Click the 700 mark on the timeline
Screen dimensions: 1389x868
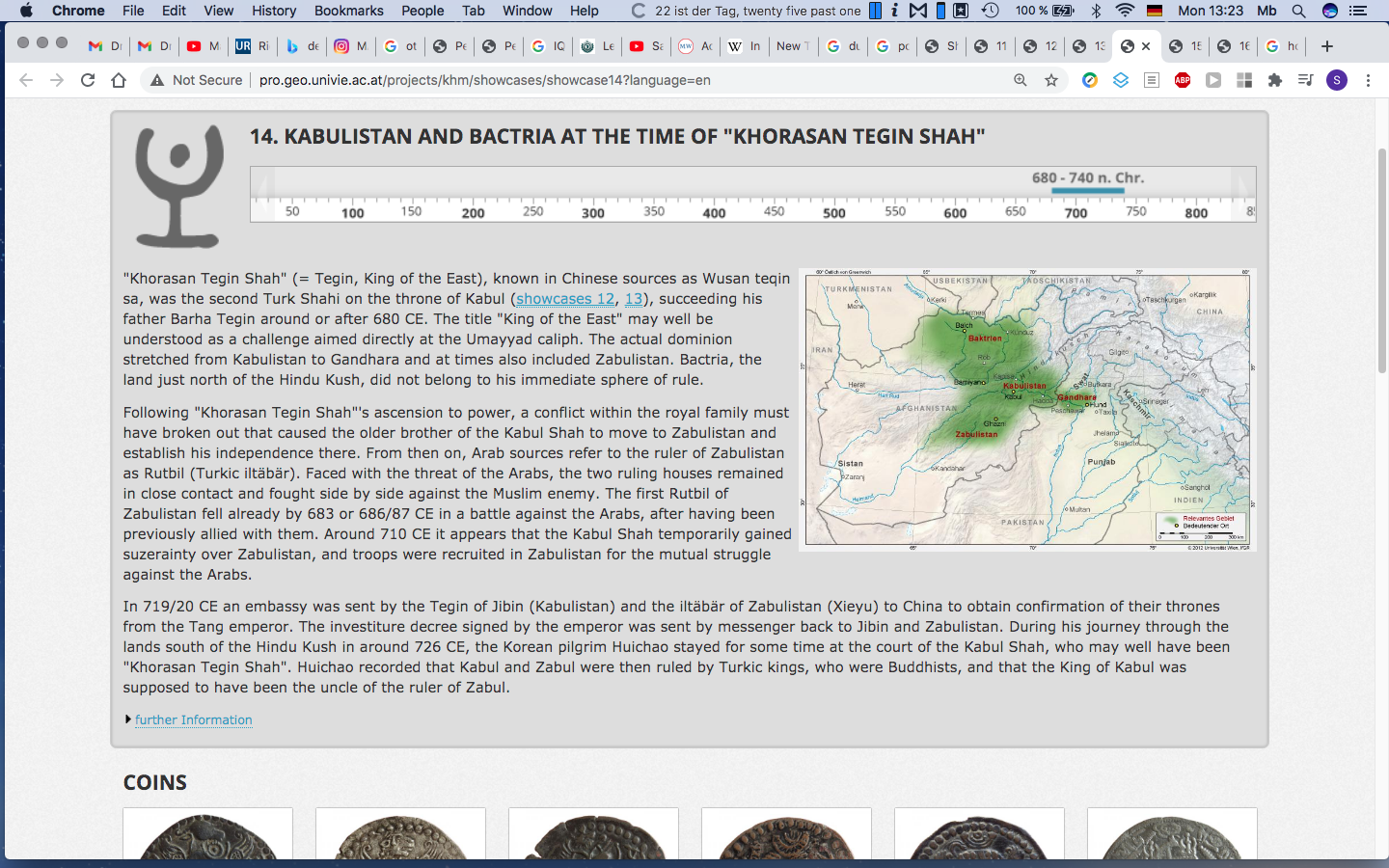tap(1076, 213)
